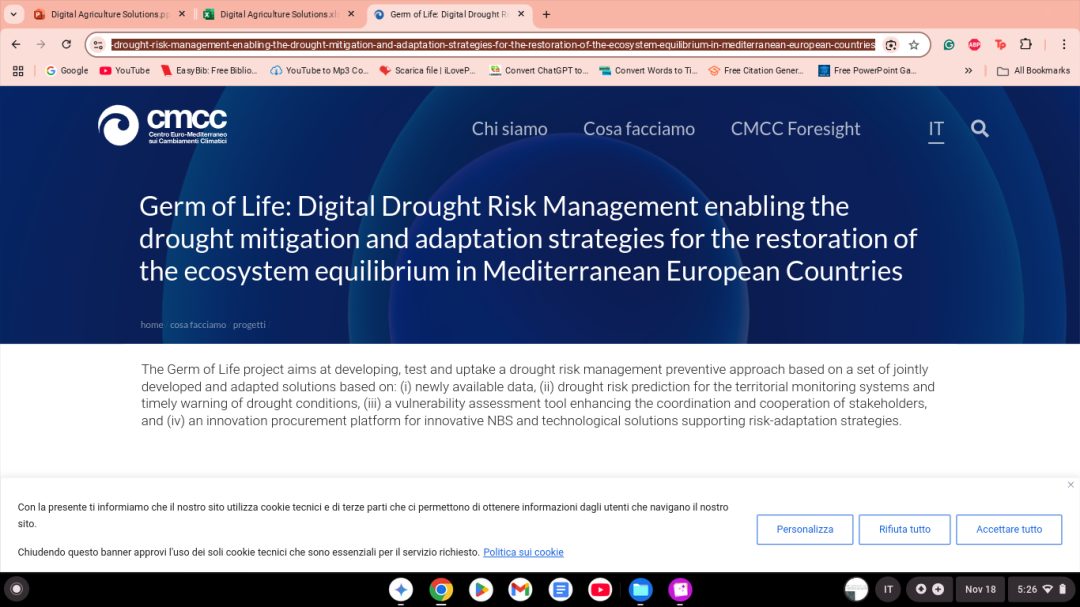Viewport: 1080px width, 607px height.
Task: Open notification indicators on the shelf
Action: click(x=929, y=589)
